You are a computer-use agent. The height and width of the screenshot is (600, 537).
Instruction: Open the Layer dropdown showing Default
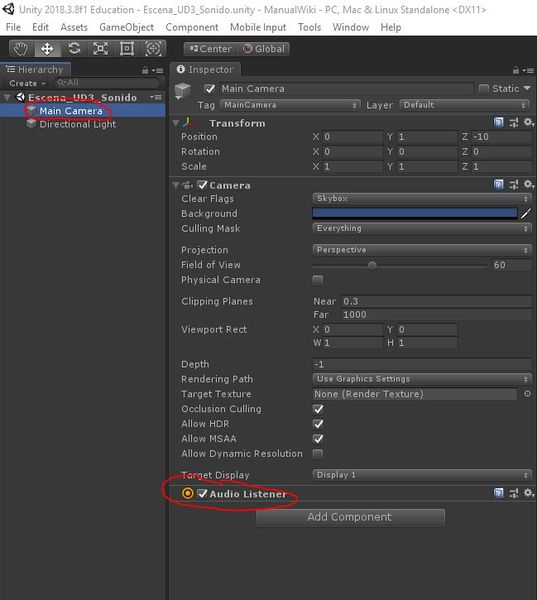click(465, 105)
